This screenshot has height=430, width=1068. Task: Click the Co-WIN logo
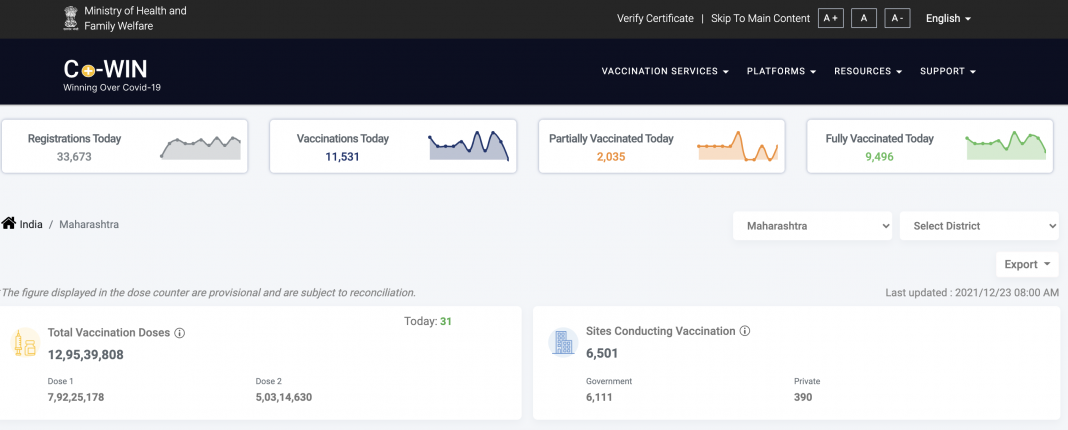pos(105,72)
